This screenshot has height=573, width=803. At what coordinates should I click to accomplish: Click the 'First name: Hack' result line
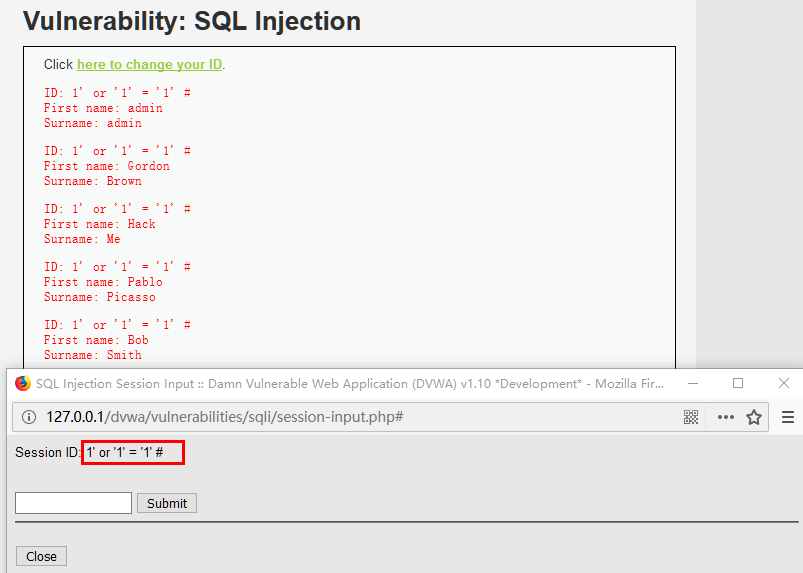tap(100, 224)
